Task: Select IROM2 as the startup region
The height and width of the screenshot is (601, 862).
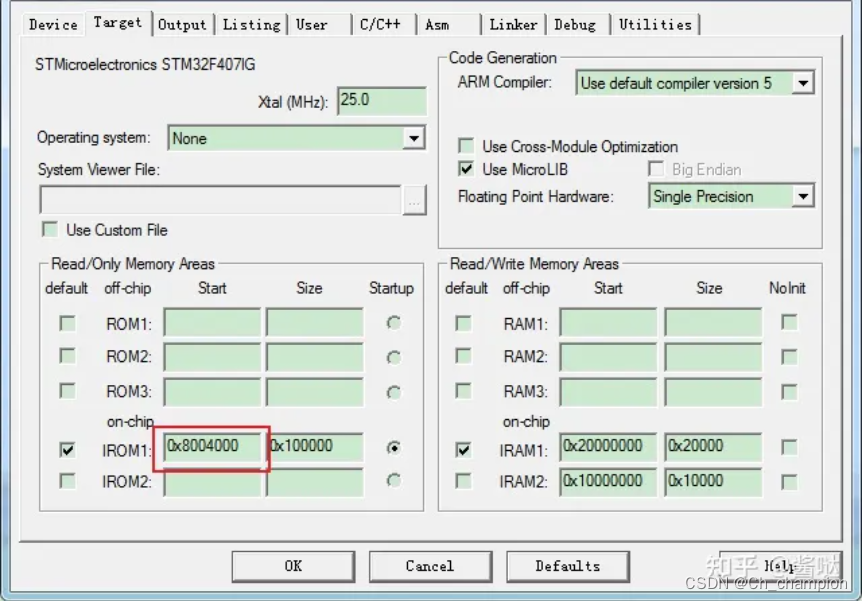Action: (393, 482)
